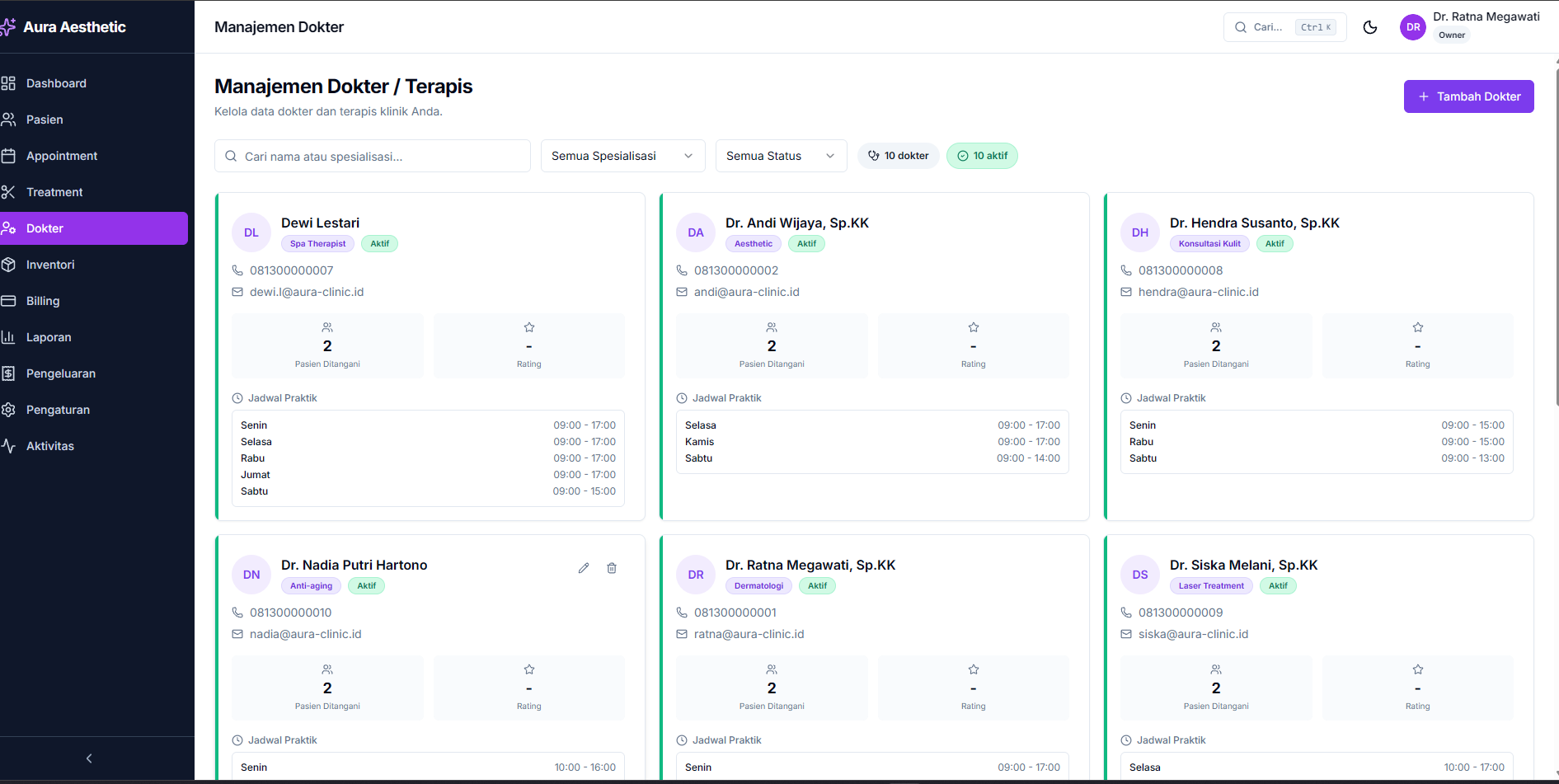Toggle dark mode with the moon icon
This screenshot has width=1559, height=784.
tap(1370, 27)
